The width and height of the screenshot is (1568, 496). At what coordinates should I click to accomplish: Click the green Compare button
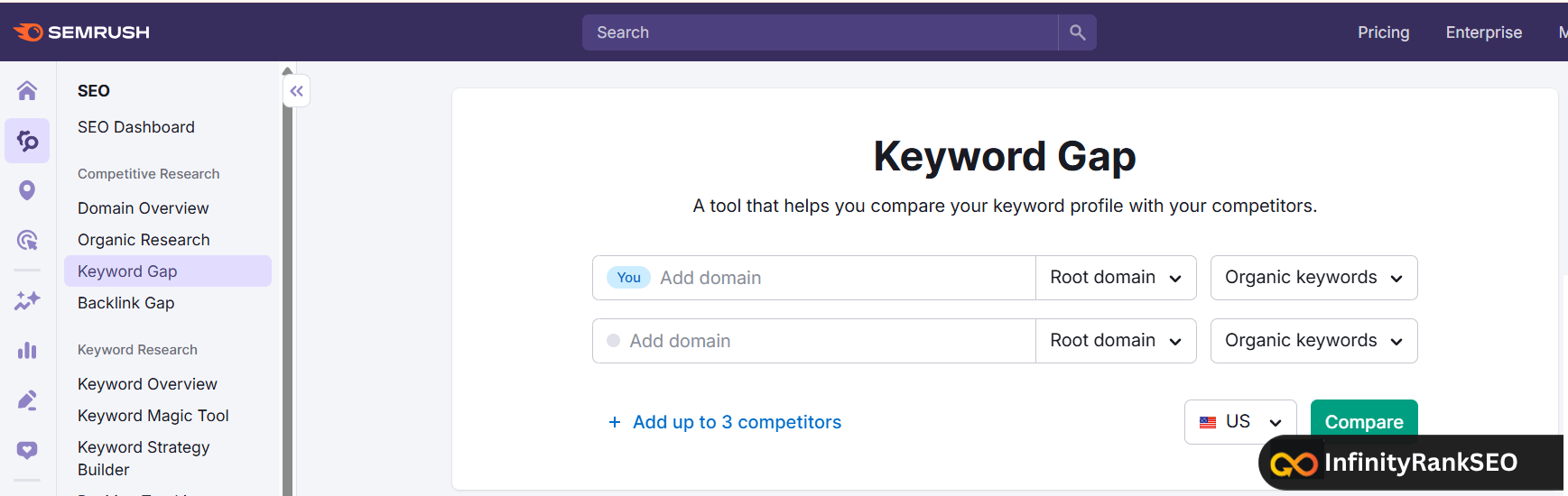point(1364,421)
